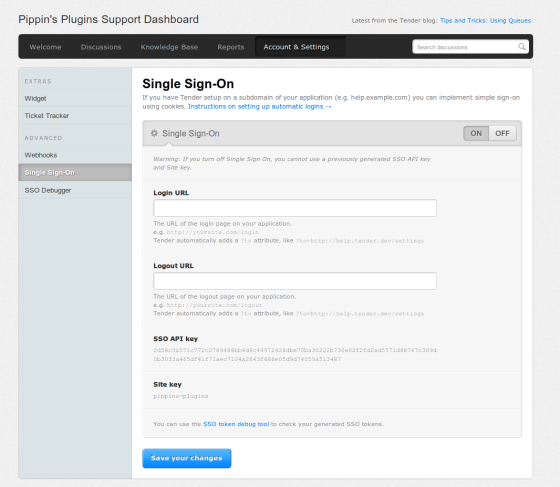
Task: Follow the SSO token debug tool link
Action: (236, 424)
